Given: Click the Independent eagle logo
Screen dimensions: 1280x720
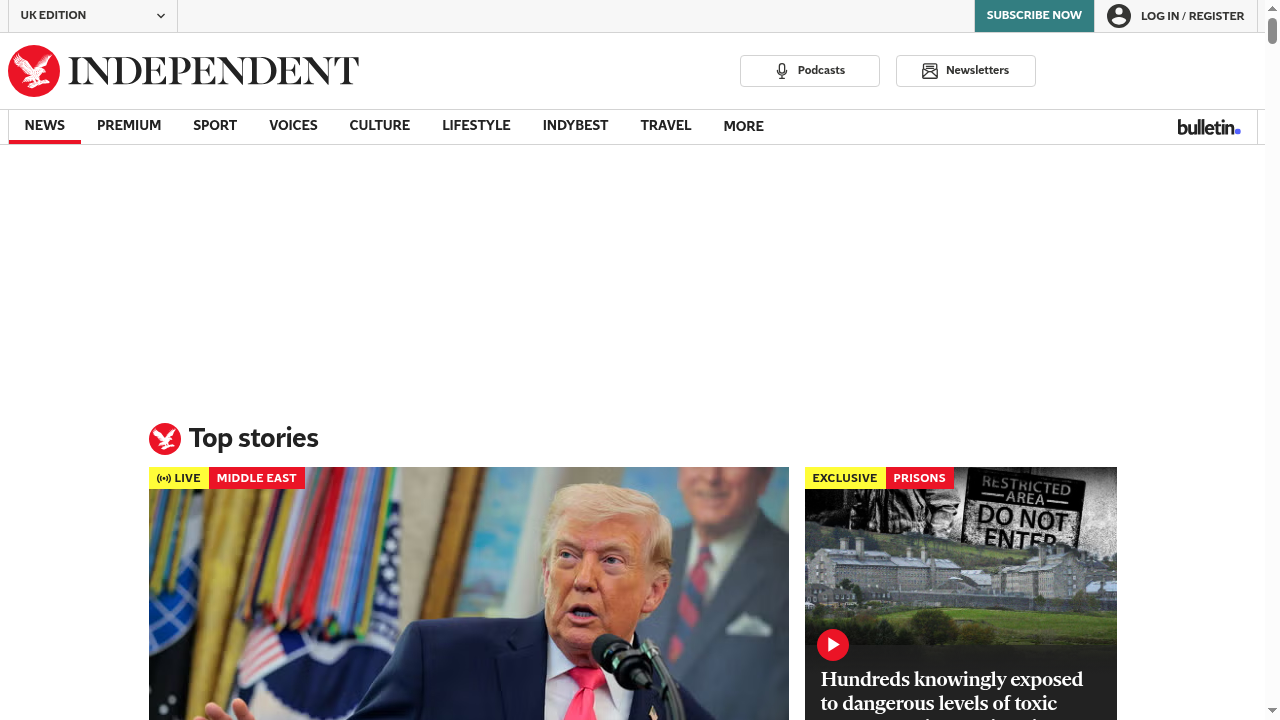Looking at the screenshot, I should coord(34,70).
